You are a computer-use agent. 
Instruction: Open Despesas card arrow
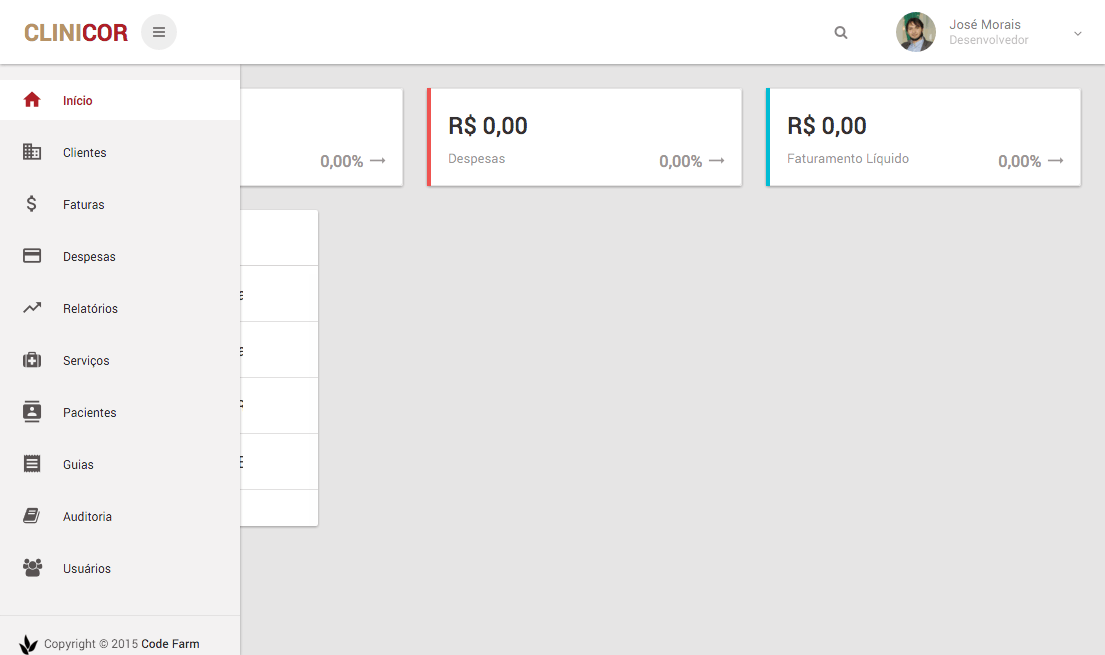717,161
